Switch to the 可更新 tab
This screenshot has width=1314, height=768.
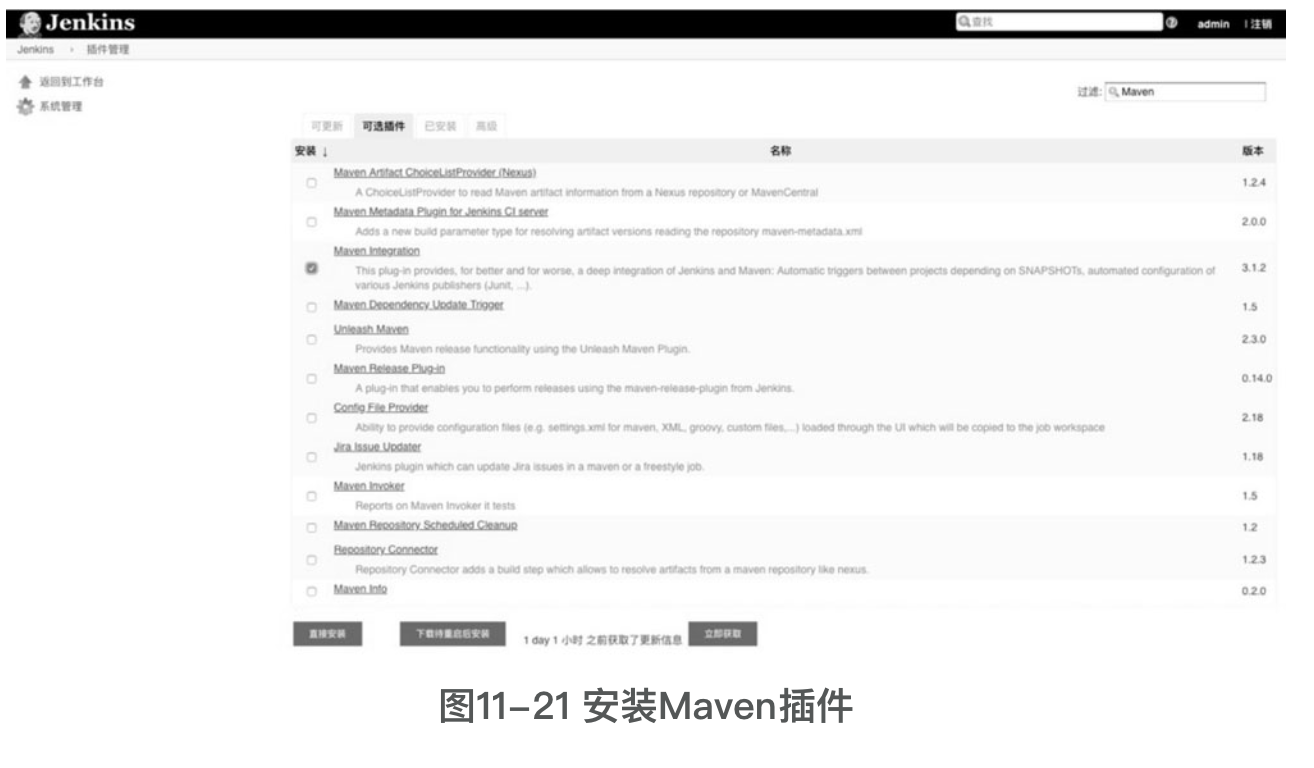pyautogui.click(x=327, y=126)
